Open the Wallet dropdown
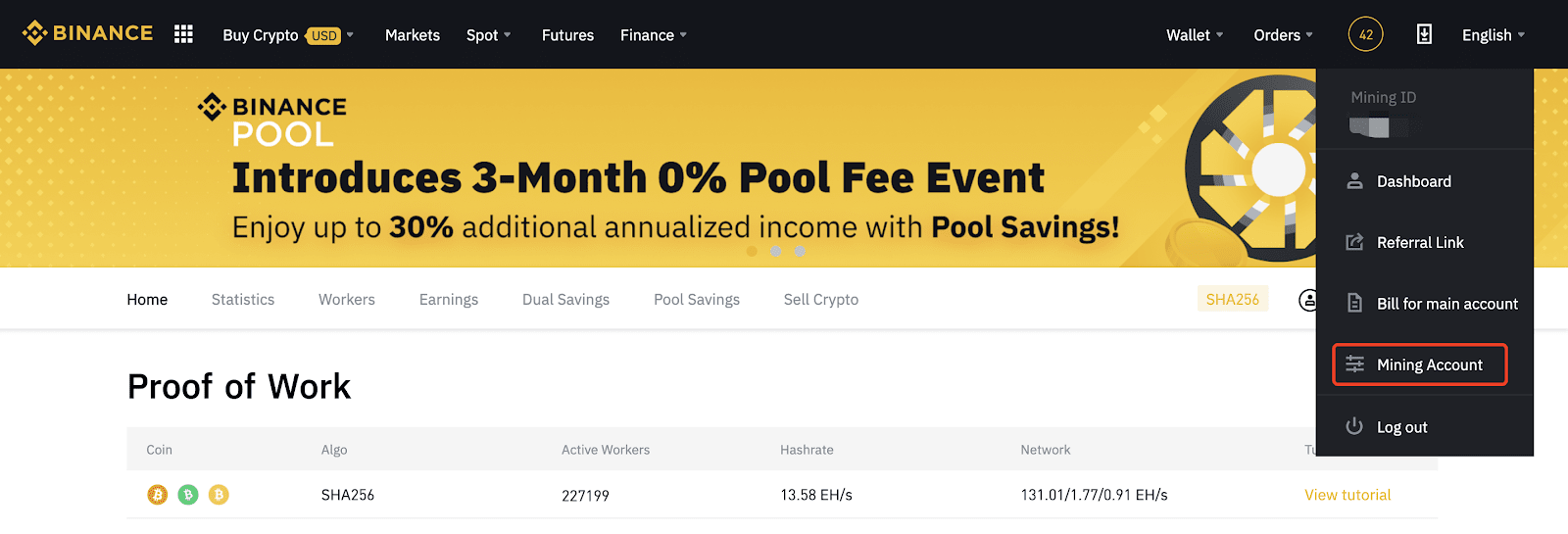This screenshot has height=534, width=1568. 1195,35
